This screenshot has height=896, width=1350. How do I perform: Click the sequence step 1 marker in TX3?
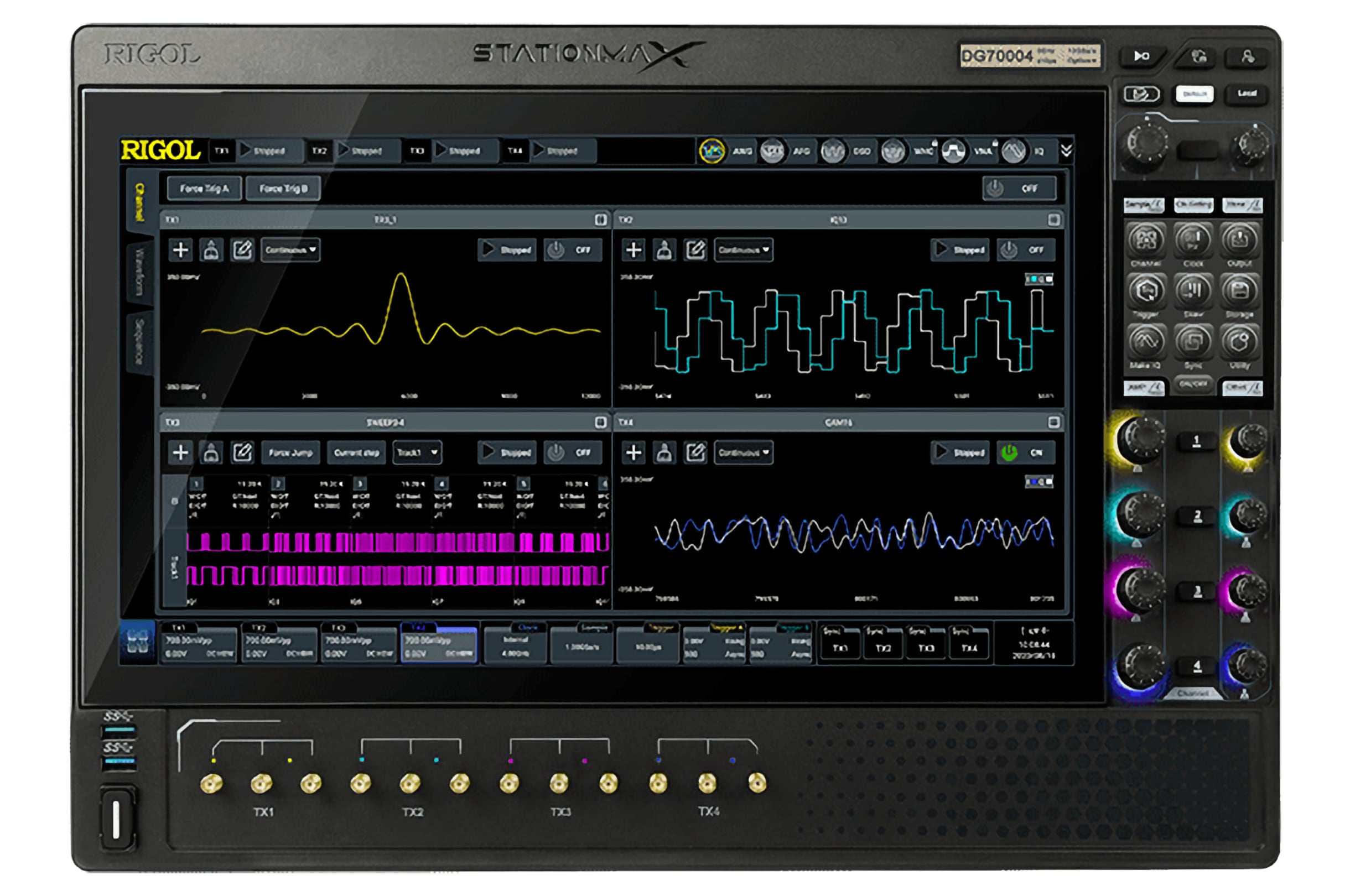pos(196,484)
